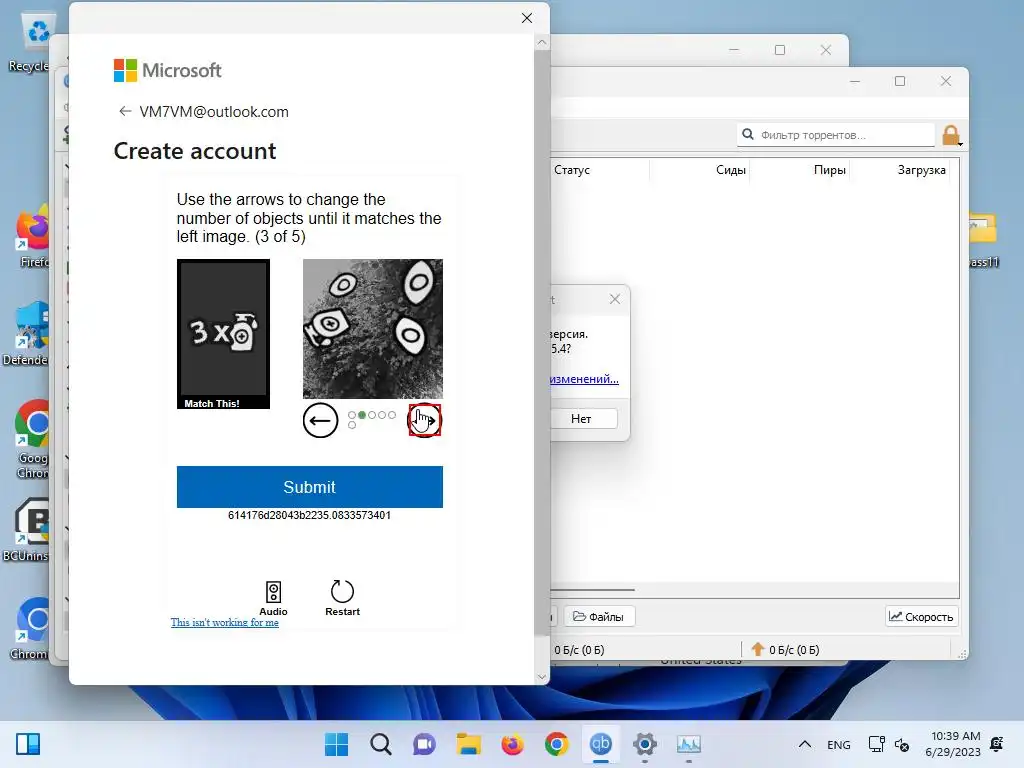Click the dialog scrollbar down arrow
The height and width of the screenshot is (768, 1024).
point(541,677)
